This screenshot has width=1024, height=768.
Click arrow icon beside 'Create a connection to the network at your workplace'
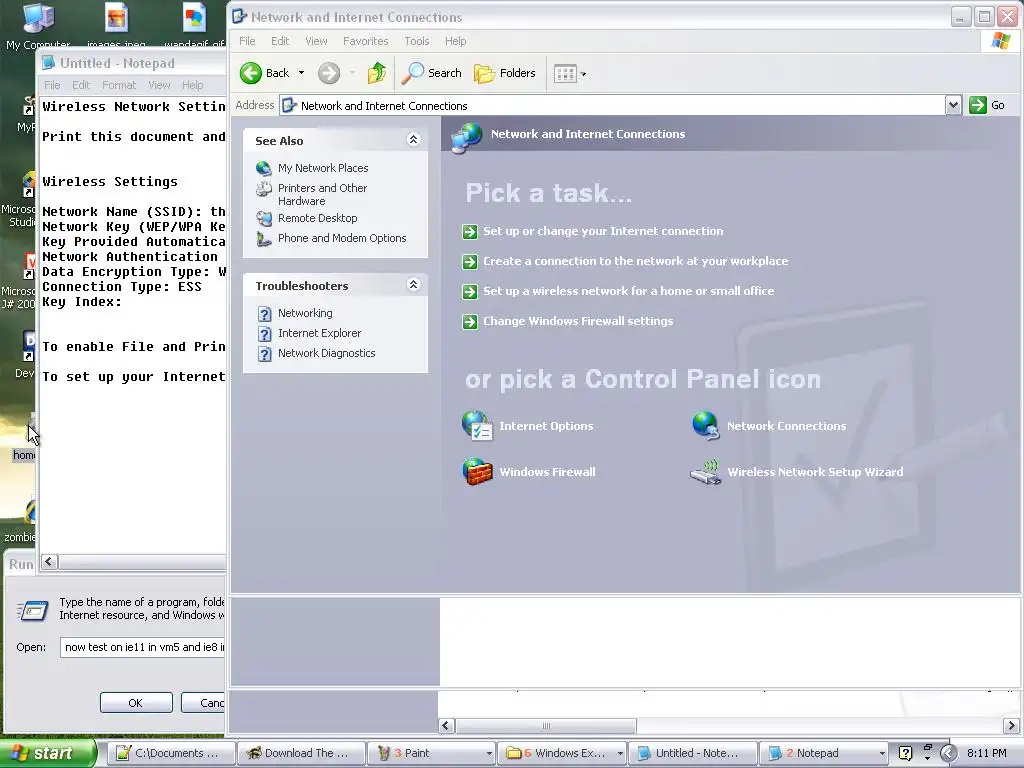click(470, 262)
